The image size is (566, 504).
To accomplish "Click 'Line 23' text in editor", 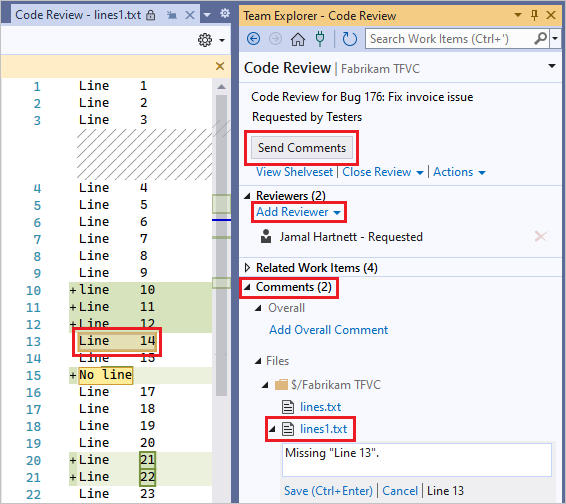I will pos(117,494).
